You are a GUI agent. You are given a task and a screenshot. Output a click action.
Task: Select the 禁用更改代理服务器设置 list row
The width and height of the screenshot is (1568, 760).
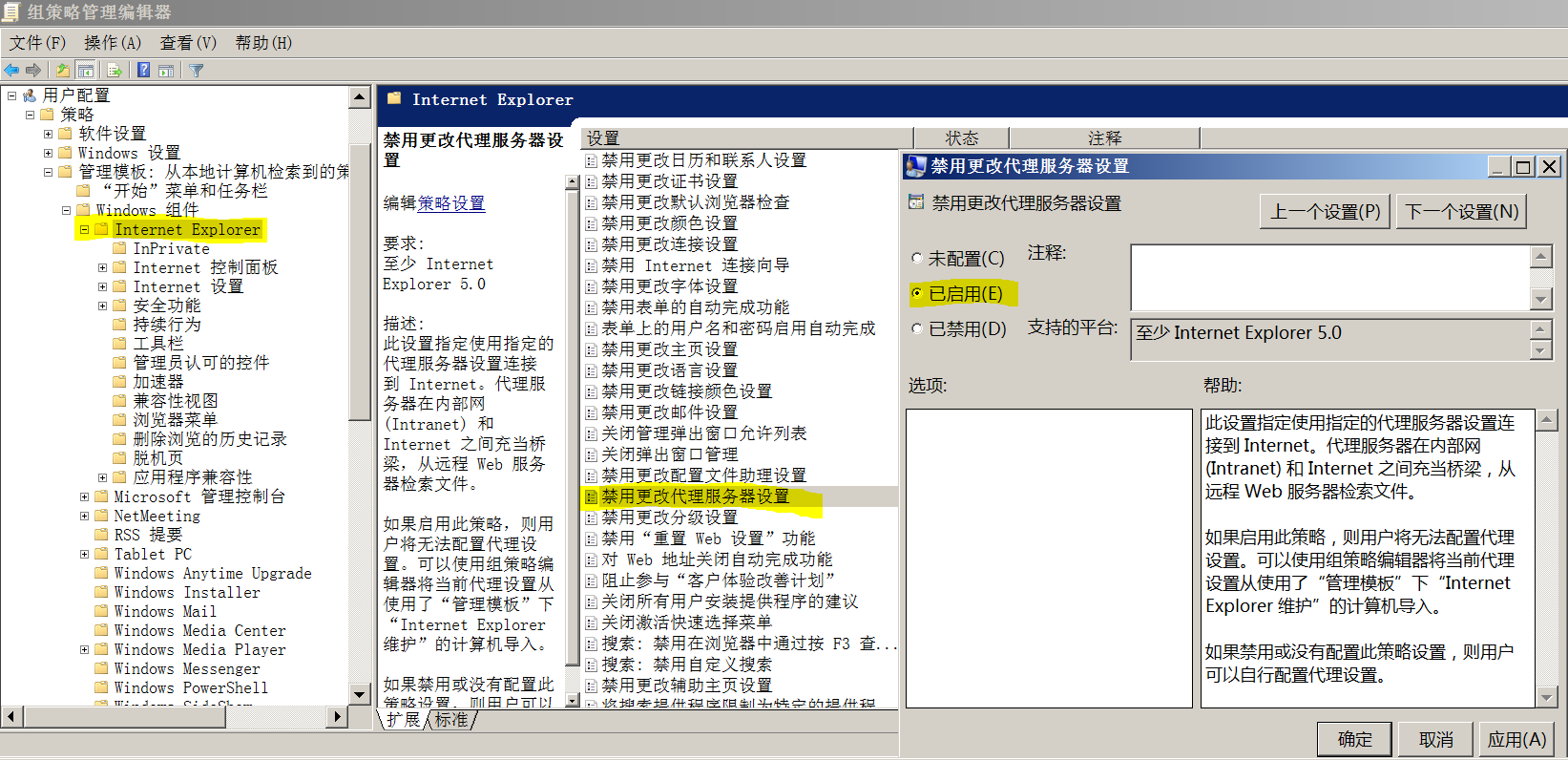pos(739,496)
